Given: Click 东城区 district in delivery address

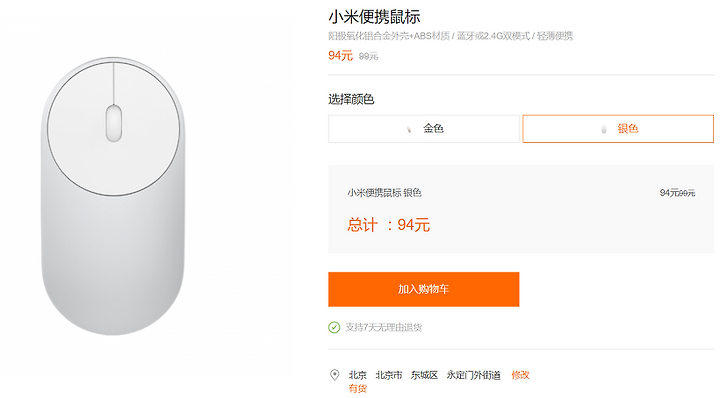Looking at the screenshot, I should (424, 375).
